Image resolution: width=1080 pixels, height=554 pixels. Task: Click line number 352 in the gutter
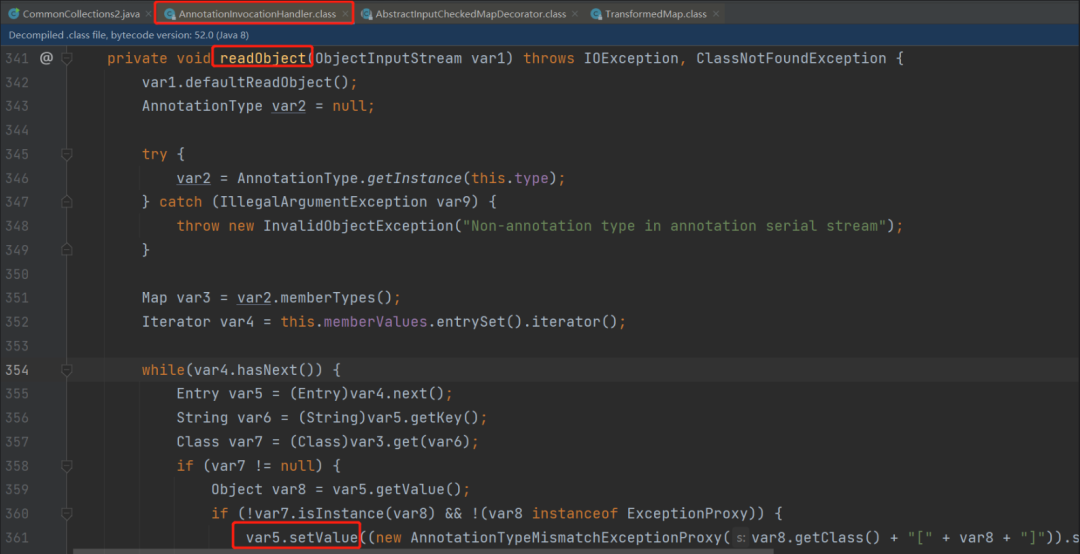17,322
